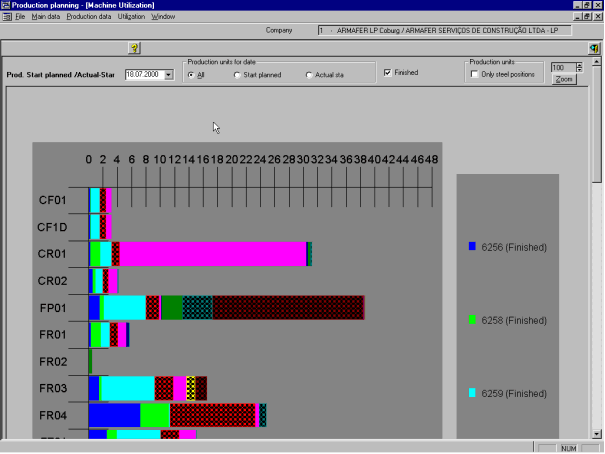Select the All radio button

(x=191, y=75)
